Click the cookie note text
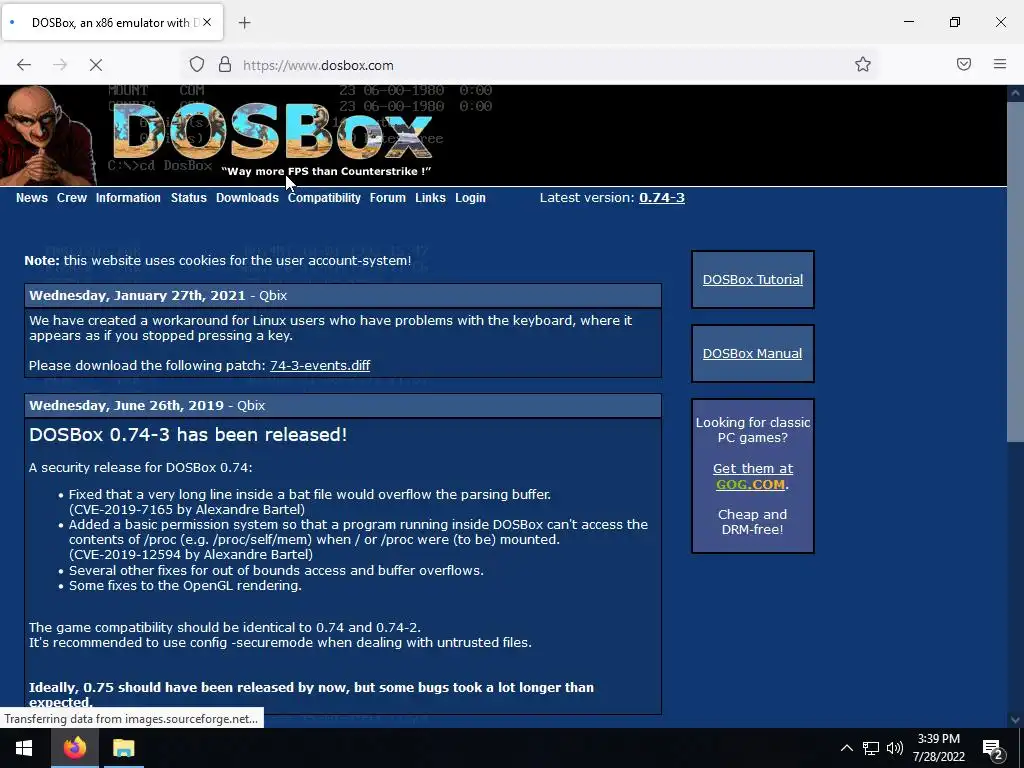 [218, 261]
